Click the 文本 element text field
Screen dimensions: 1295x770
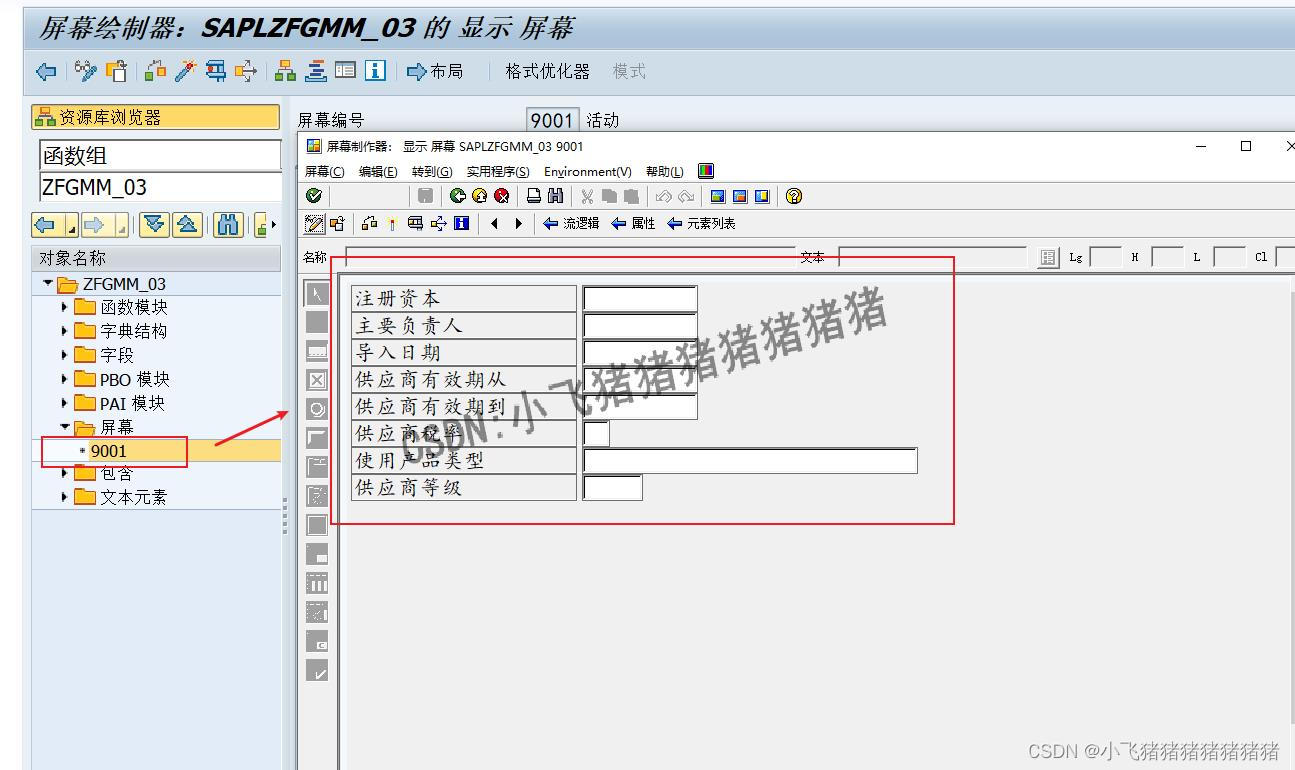(934, 257)
